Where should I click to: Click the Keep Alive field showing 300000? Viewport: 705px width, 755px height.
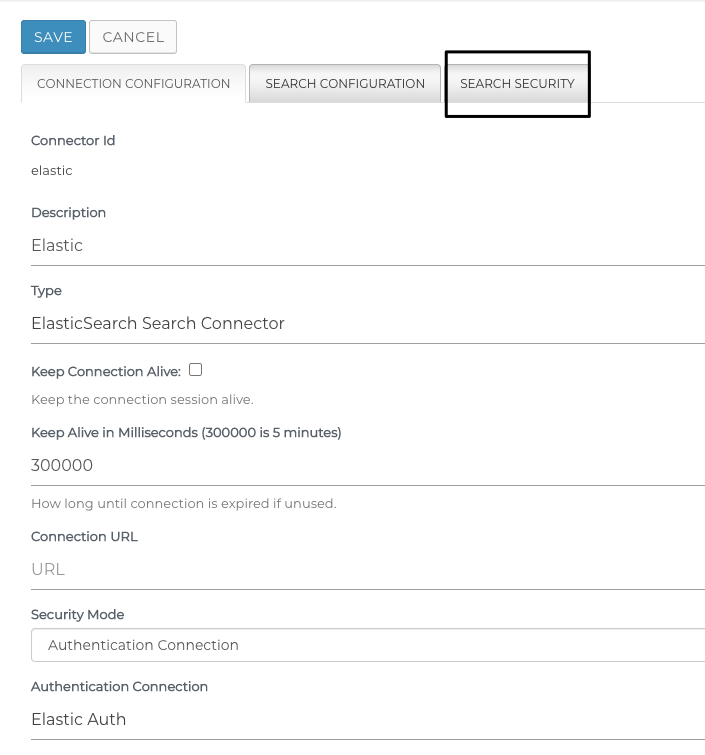[x=368, y=466]
